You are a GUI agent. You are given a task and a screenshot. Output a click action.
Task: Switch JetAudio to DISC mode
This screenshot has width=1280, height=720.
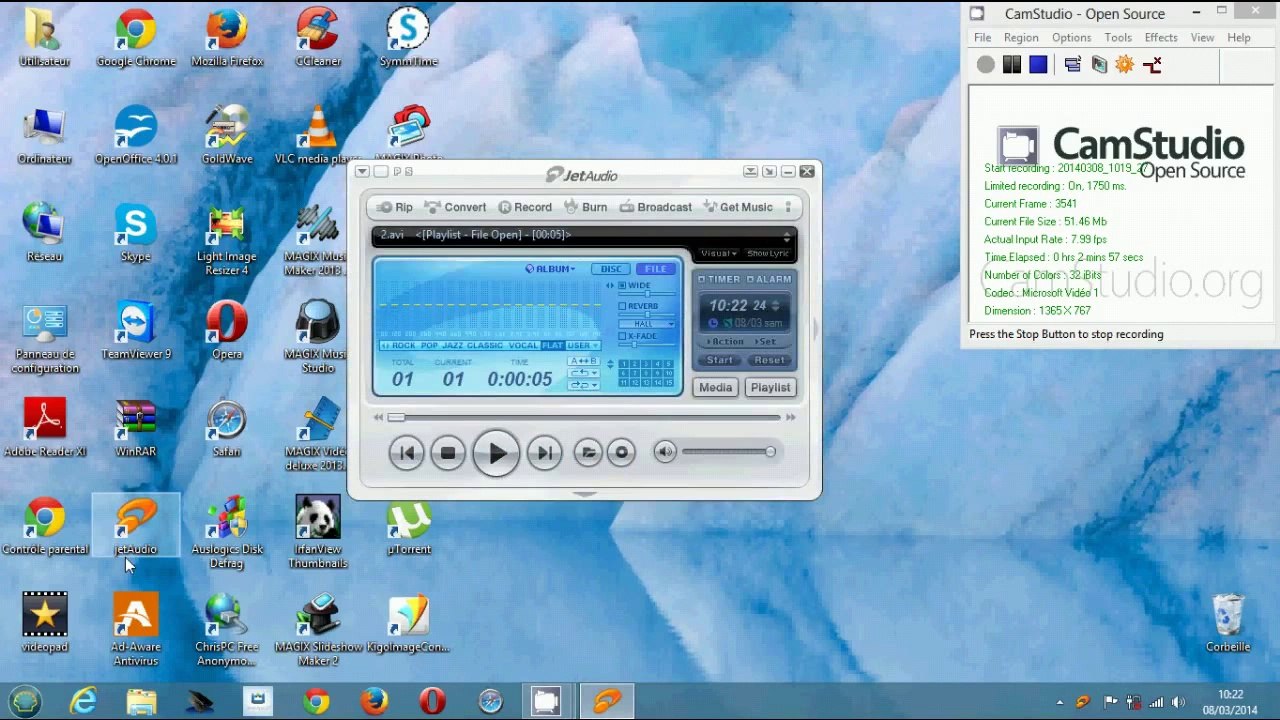[611, 269]
